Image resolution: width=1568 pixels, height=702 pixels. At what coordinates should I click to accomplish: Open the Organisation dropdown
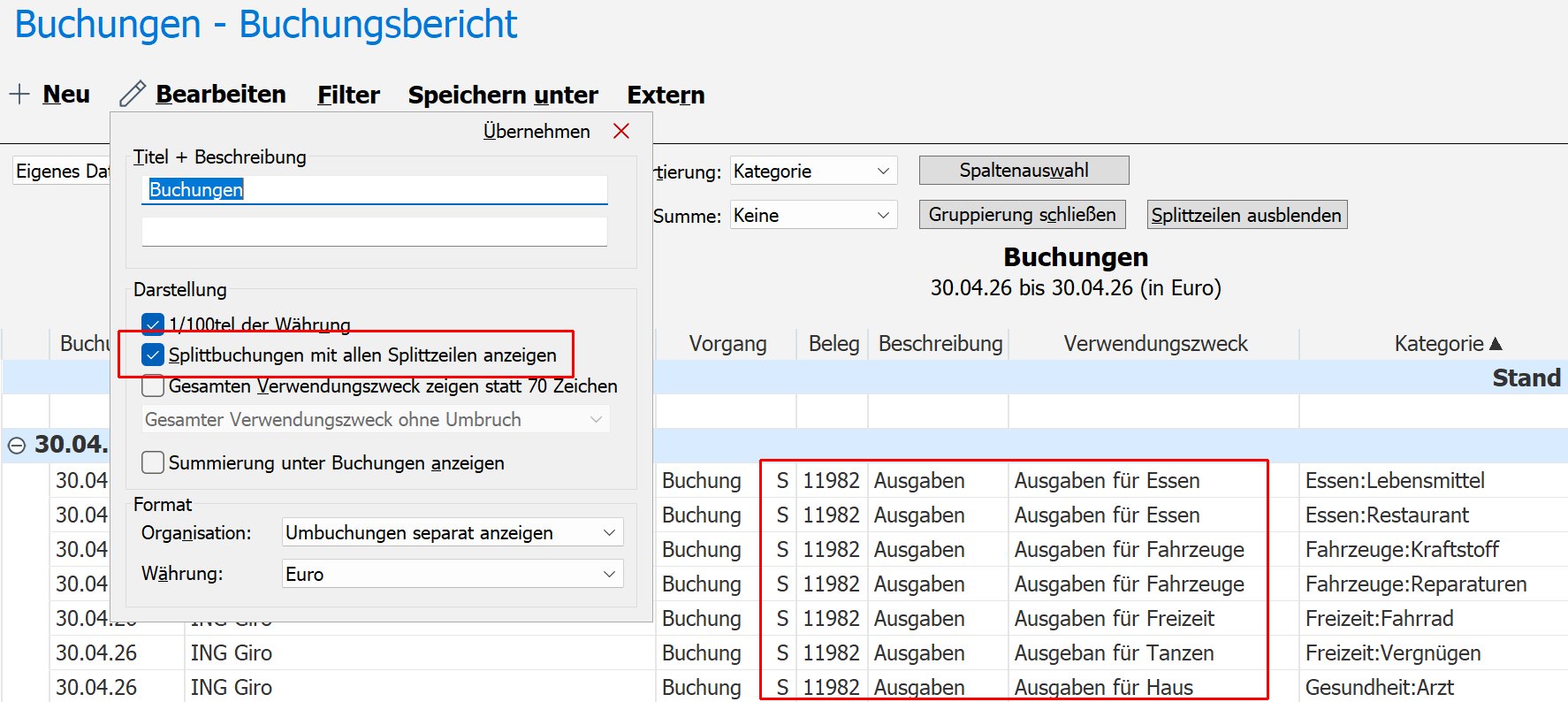(453, 532)
